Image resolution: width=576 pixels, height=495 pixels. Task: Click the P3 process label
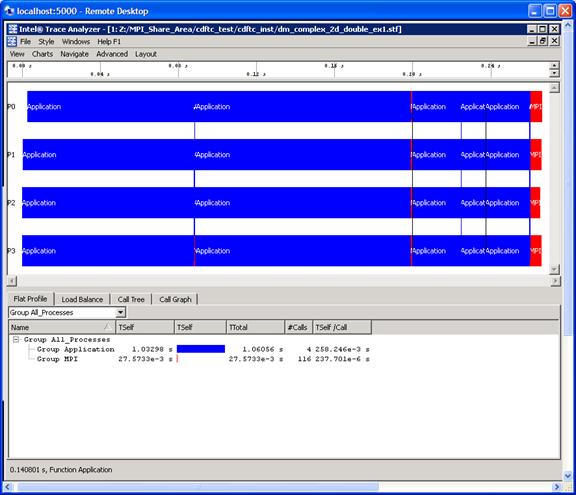click(11, 251)
